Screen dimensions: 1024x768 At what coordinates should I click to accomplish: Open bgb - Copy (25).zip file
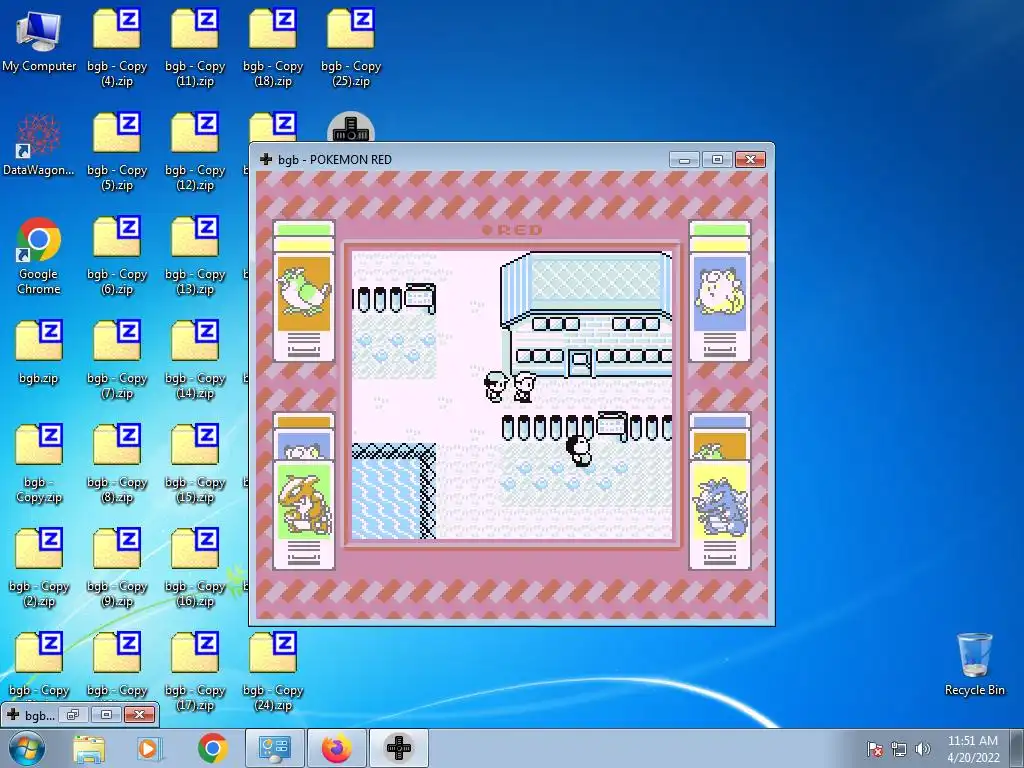[x=351, y=48]
